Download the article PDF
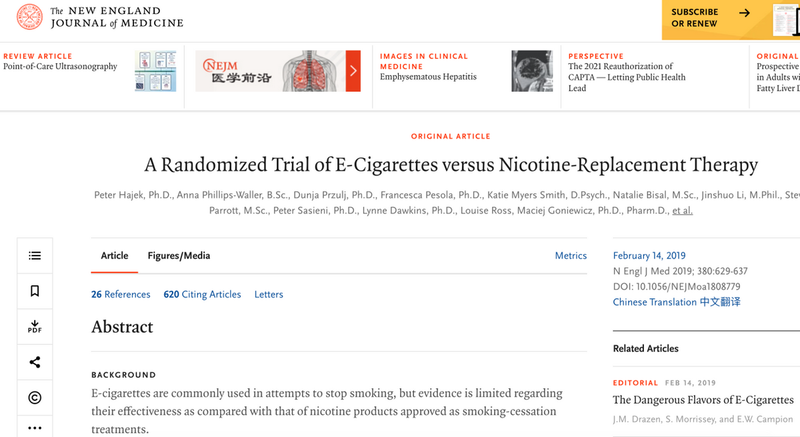The width and height of the screenshot is (800, 437). 35,326
